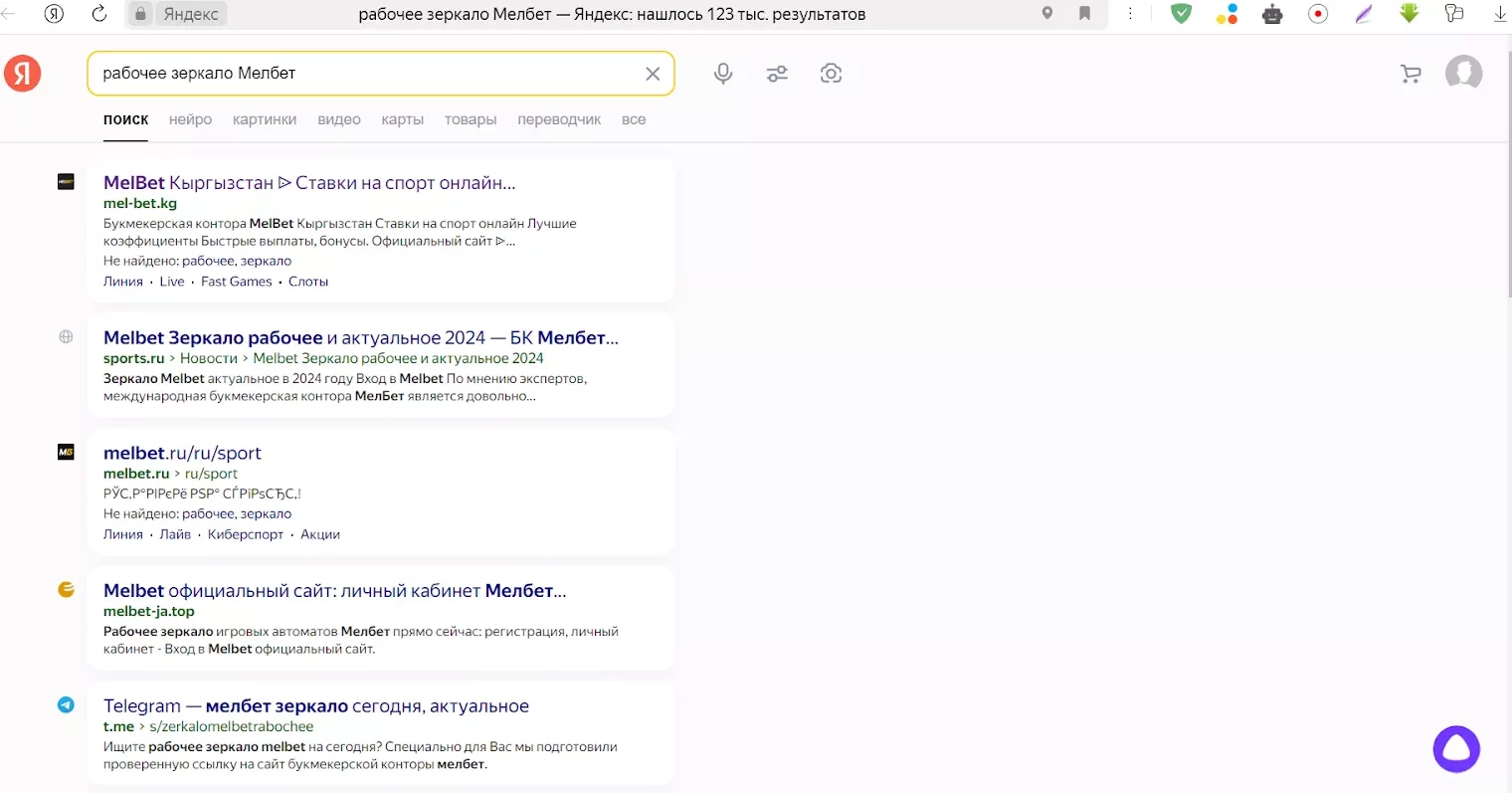Click the colorful dots extension icon
This screenshot has width=1512, height=793.
[1227, 14]
